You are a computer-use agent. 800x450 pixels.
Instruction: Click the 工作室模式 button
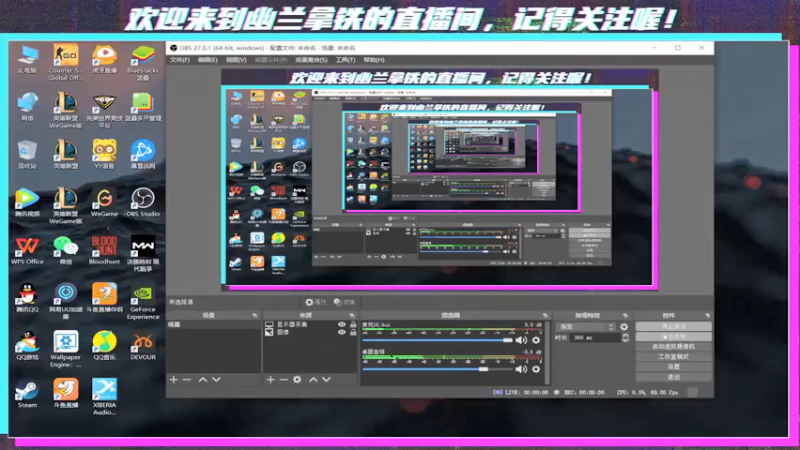[x=673, y=357]
